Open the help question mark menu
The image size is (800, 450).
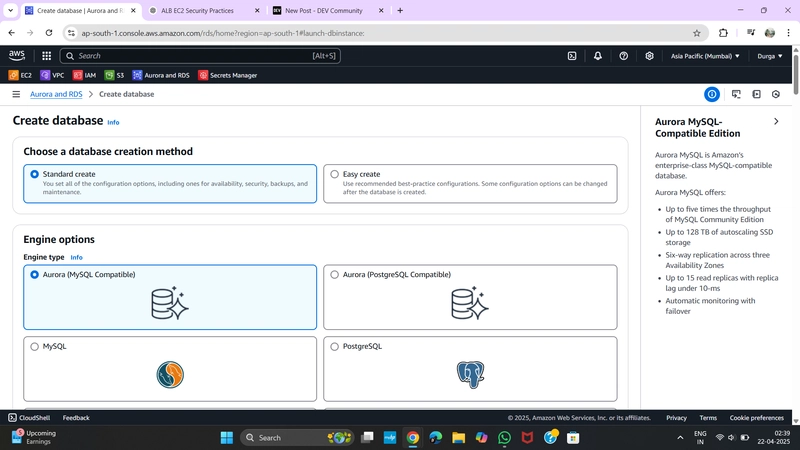coord(623,56)
